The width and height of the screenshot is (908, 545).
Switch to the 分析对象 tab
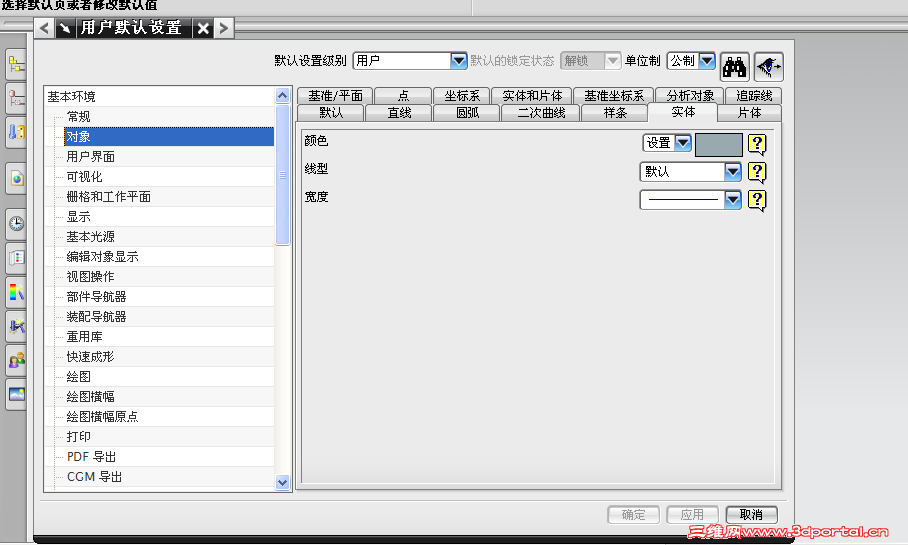[690, 96]
